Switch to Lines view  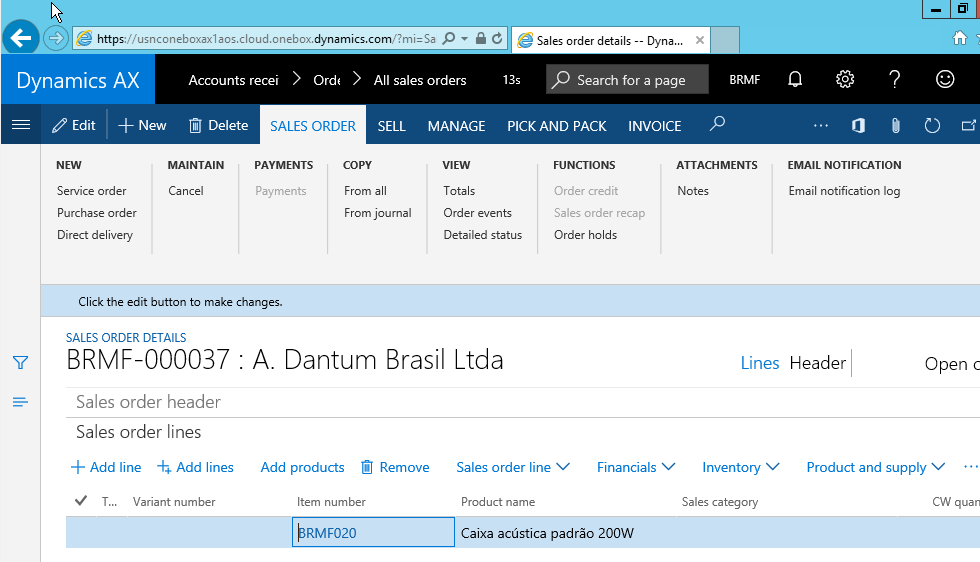tap(759, 363)
